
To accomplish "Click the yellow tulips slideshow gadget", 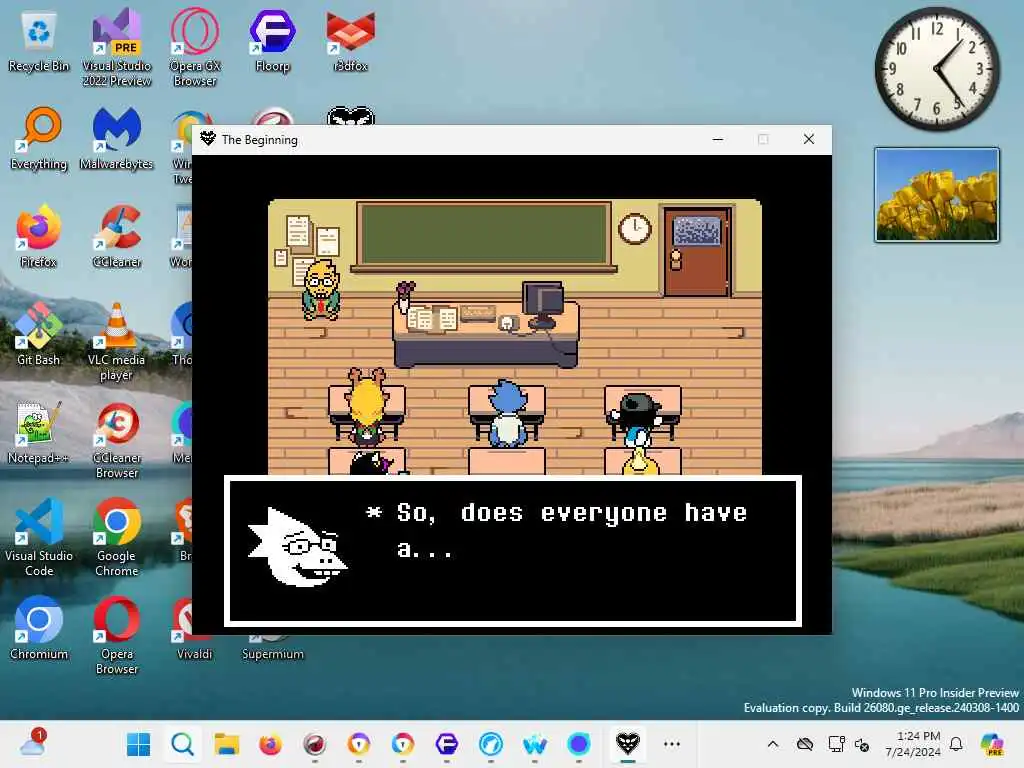I will point(936,195).
